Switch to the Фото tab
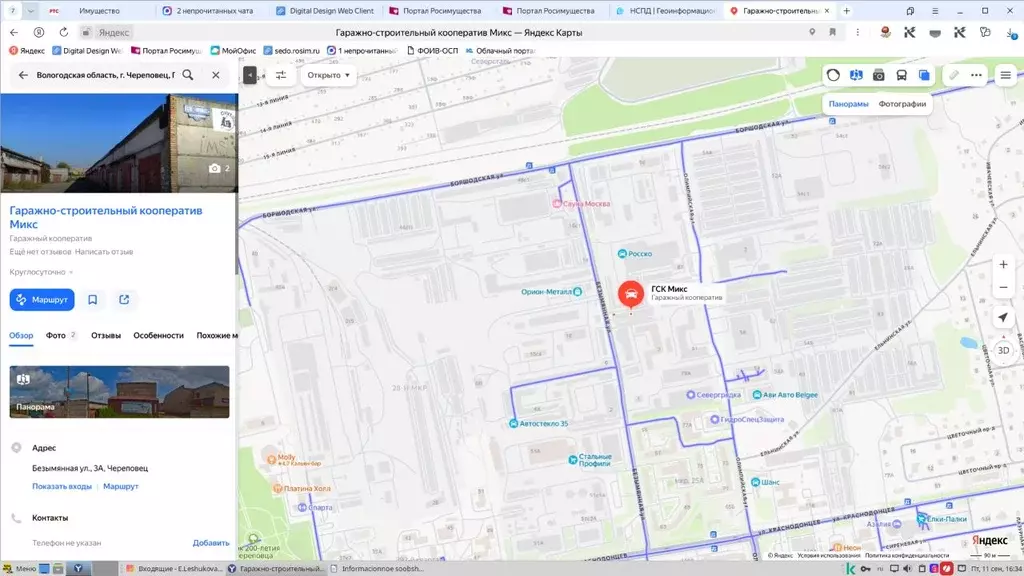This screenshot has height=576, width=1024. (60, 335)
